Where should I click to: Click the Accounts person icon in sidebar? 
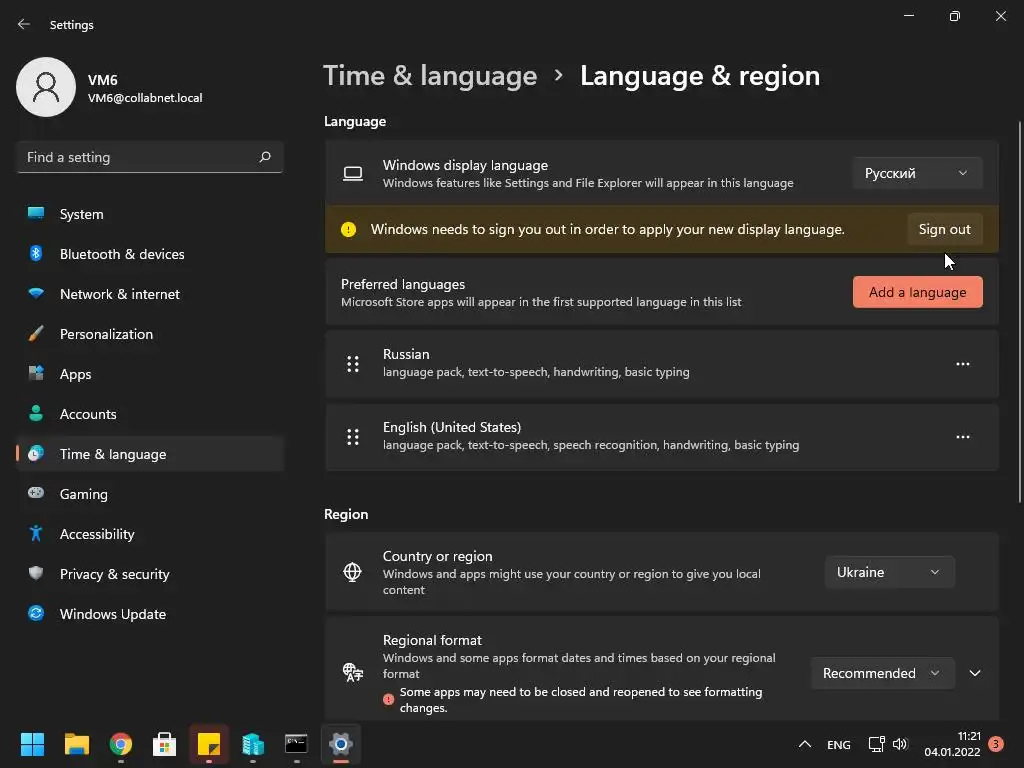pos(36,413)
